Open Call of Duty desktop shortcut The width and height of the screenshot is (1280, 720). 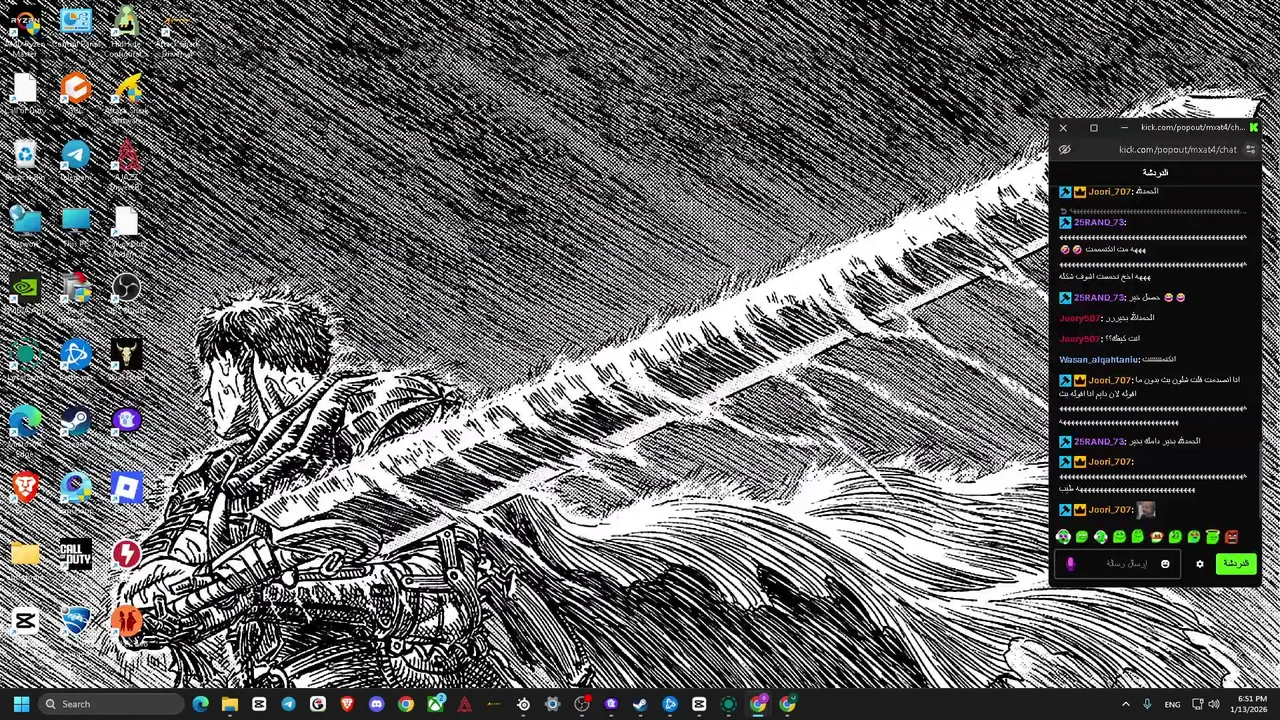76,555
